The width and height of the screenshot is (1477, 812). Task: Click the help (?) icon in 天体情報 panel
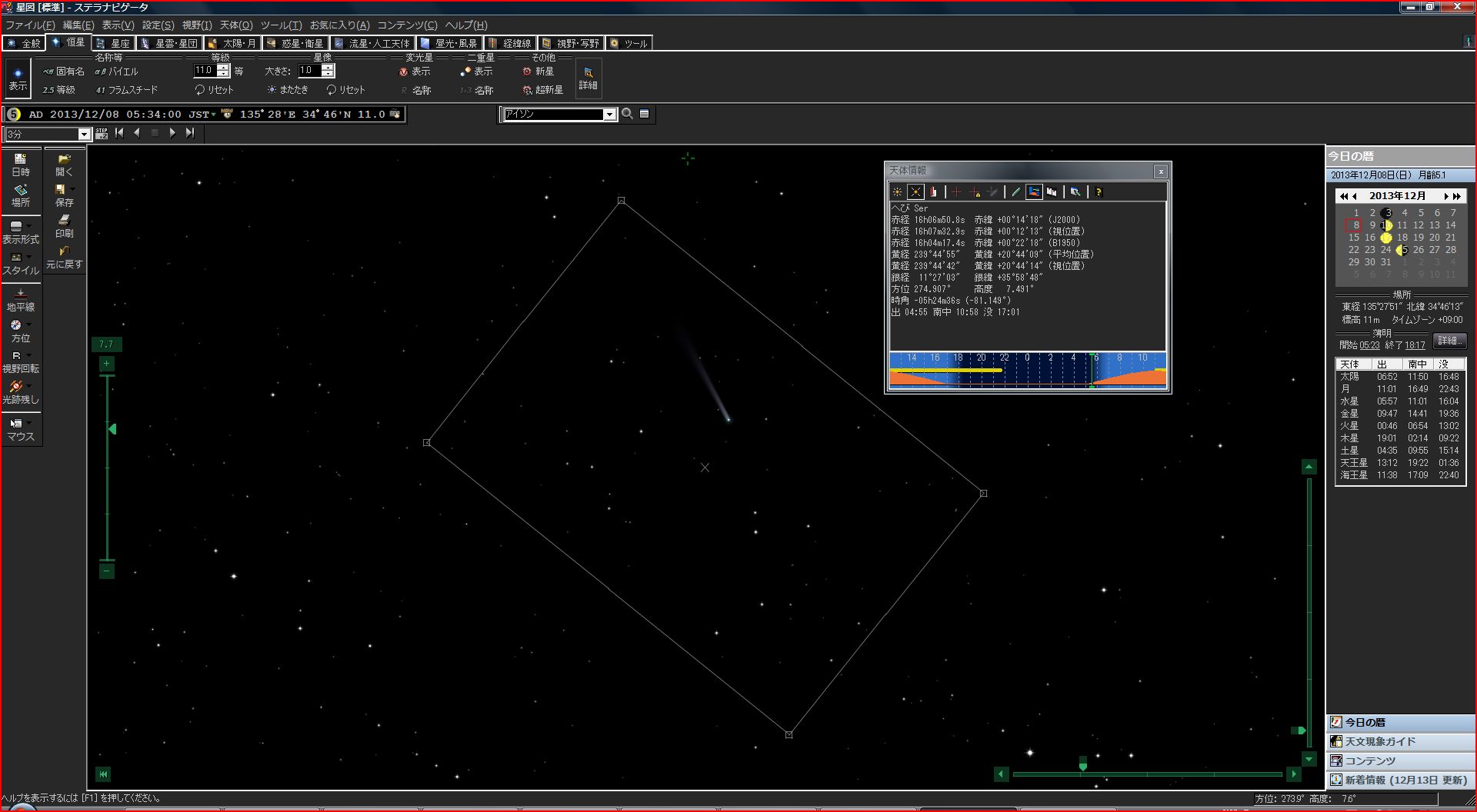[1099, 191]
